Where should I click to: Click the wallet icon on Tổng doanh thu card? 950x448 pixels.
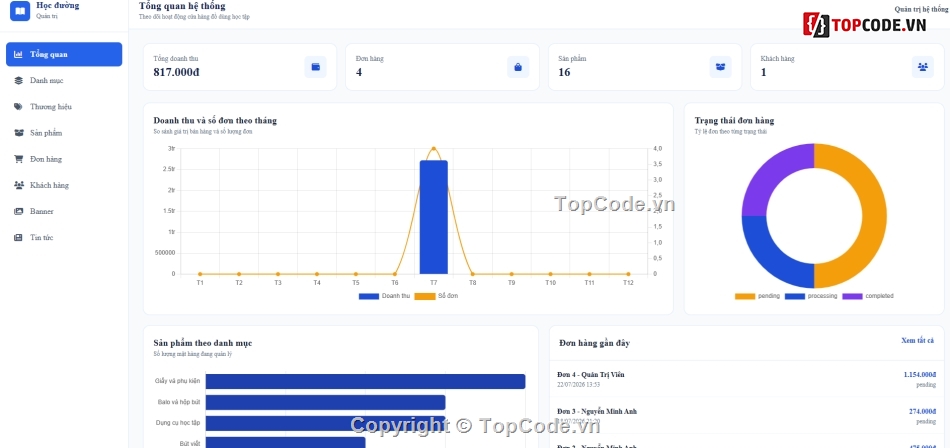[x=316, y=67]
